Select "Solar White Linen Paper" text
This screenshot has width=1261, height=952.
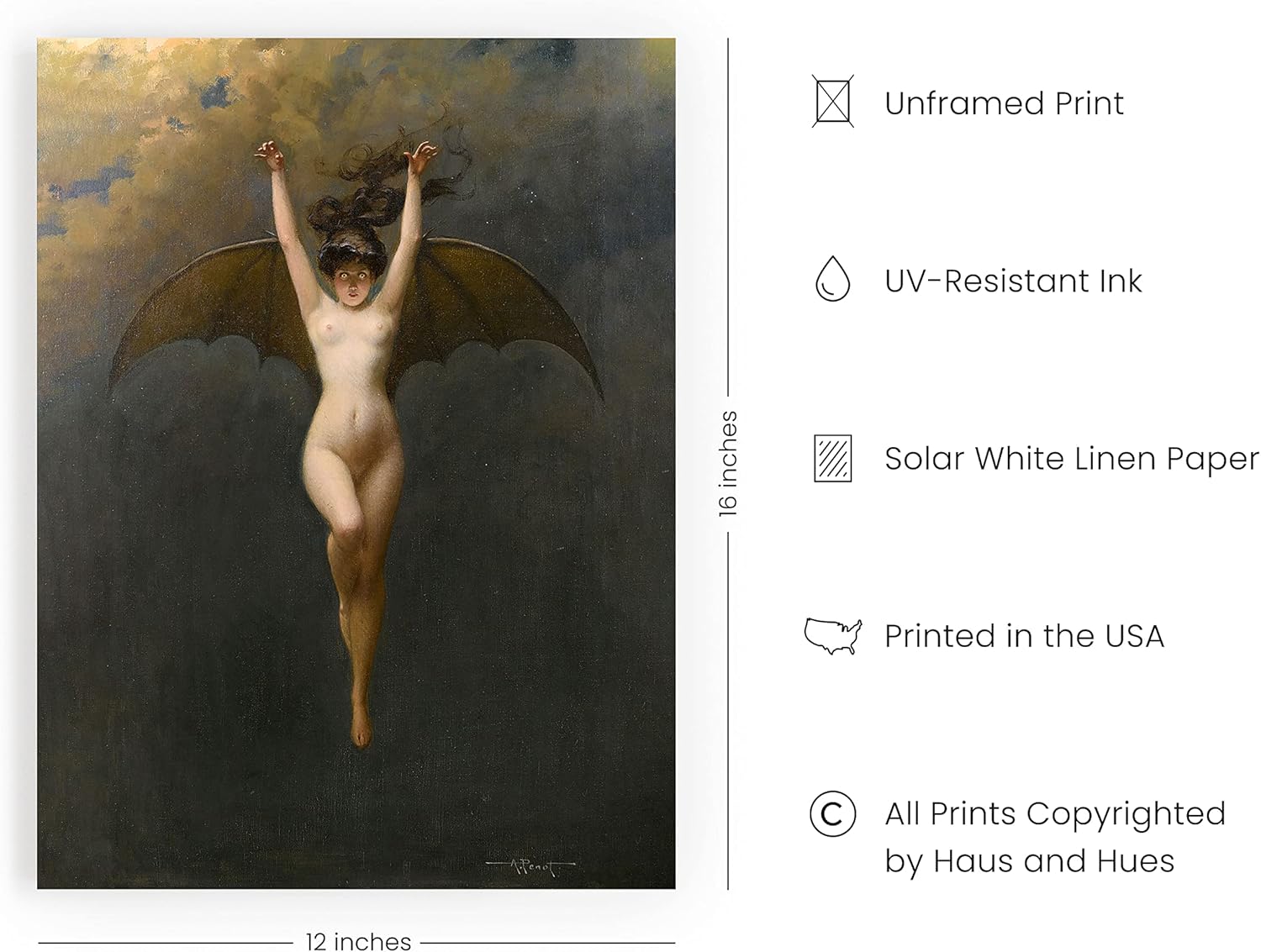1072,459
